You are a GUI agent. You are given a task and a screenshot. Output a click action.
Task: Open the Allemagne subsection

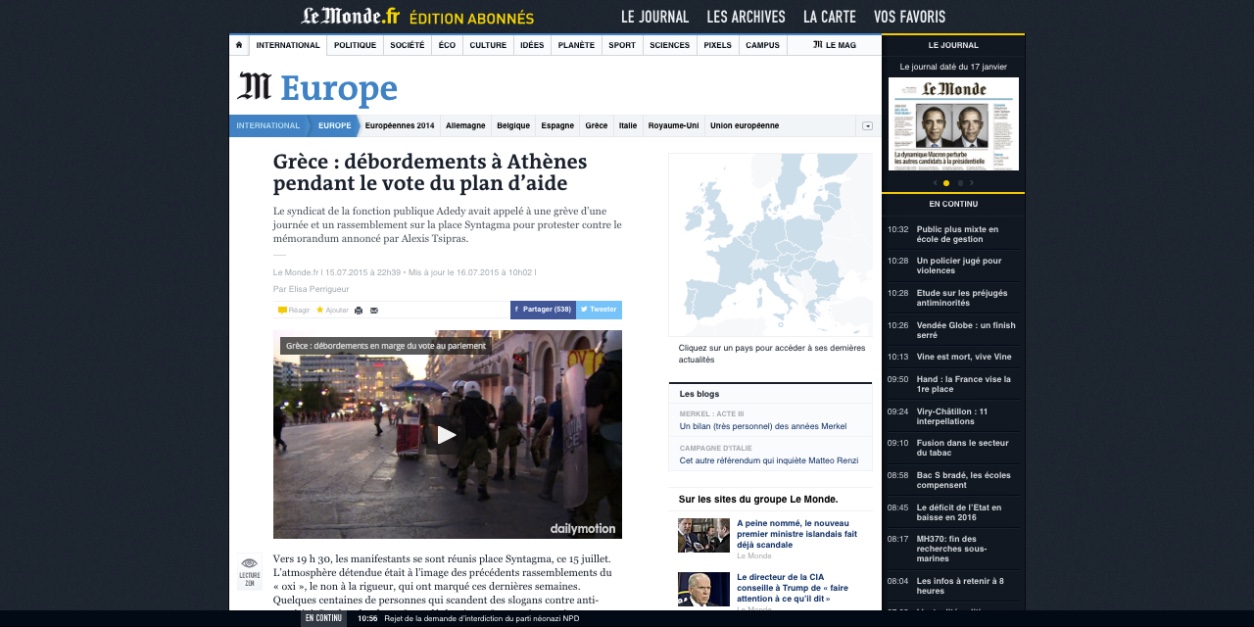465,126
